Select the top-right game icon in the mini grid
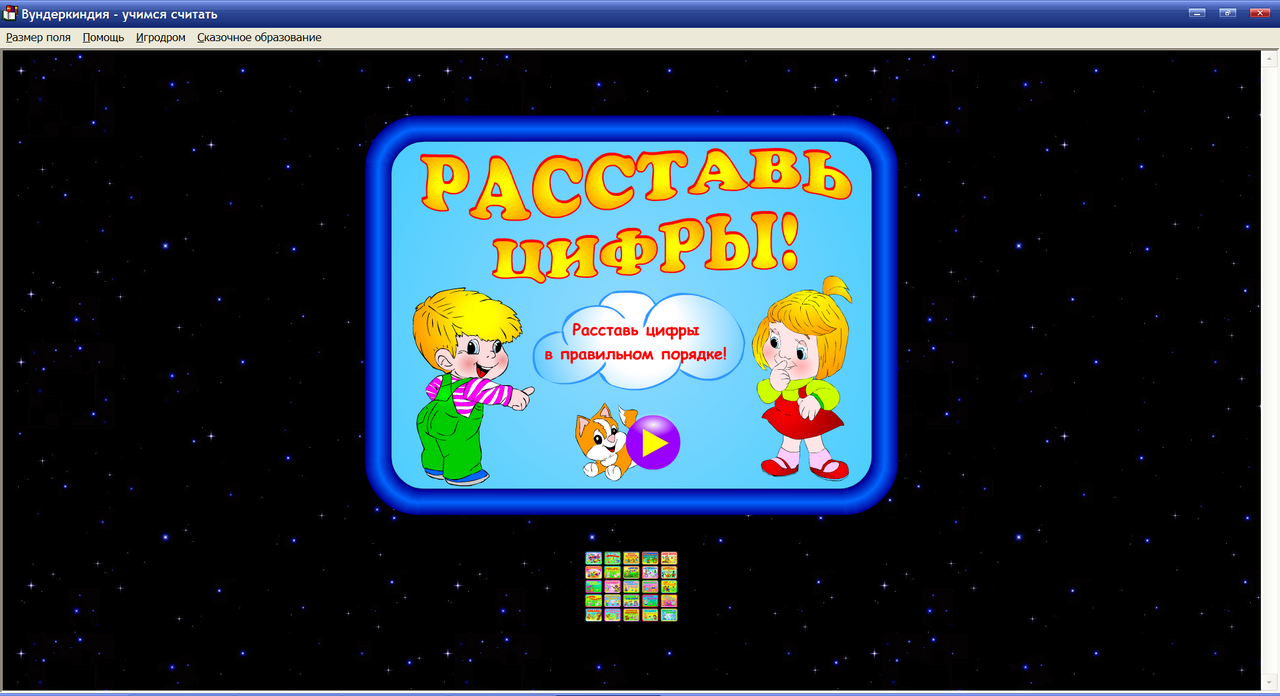1280x696 pixels. click(669, 558)
